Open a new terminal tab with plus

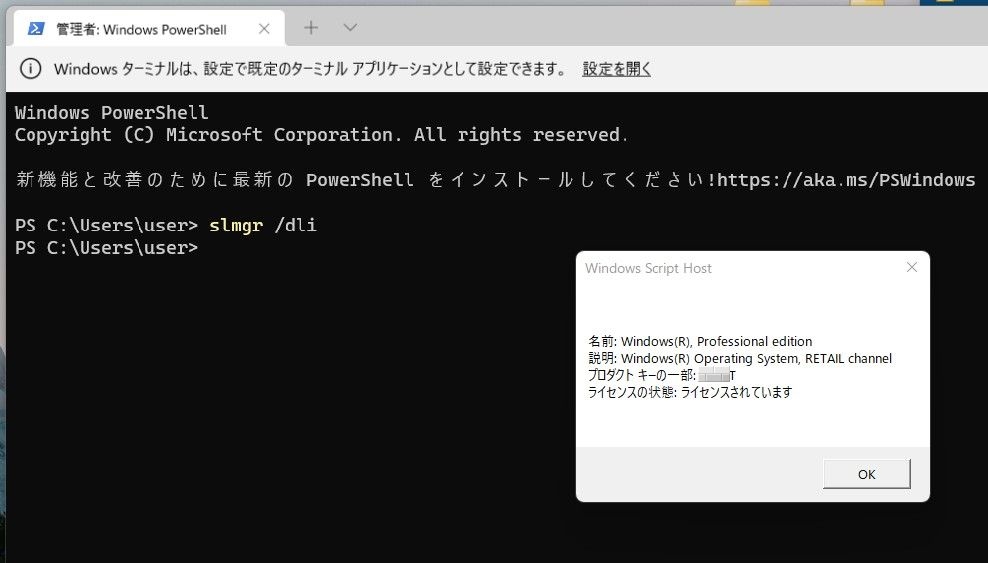click(311, 28)
